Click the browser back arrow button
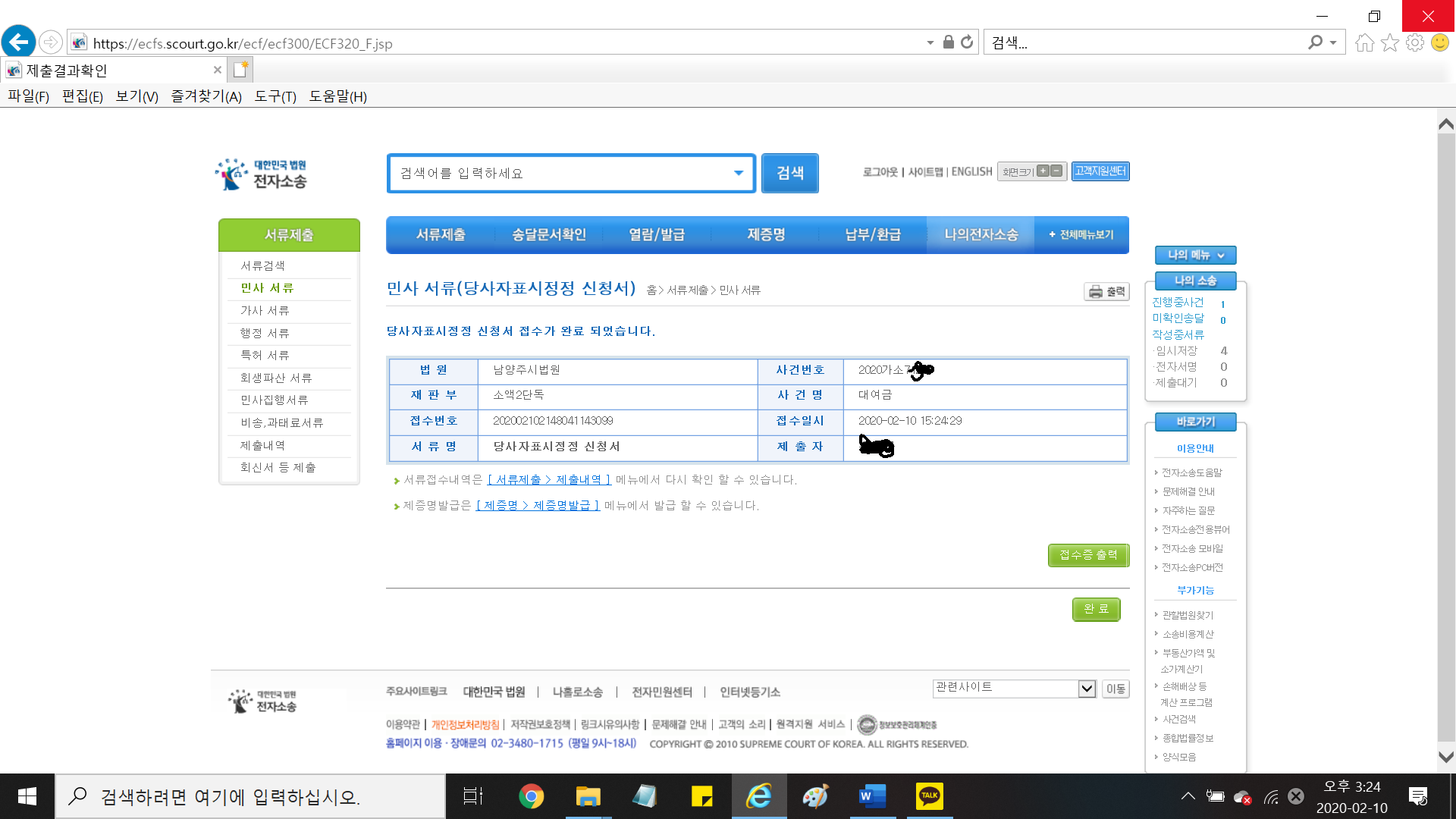1456x819 pixels. tap(18, 42)
